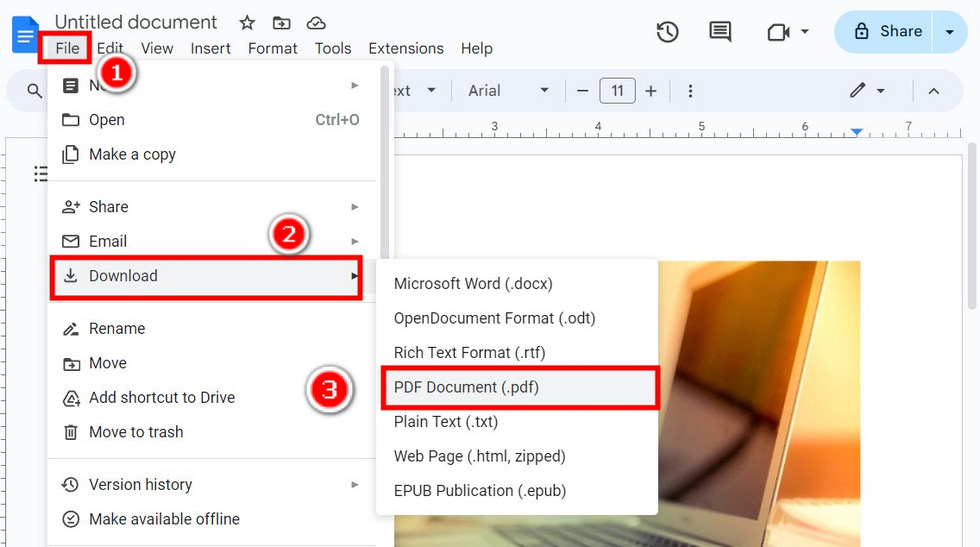Screen dimensions: 980x547
Task: Check the cloud document status icon
Action: coord(316,23)
